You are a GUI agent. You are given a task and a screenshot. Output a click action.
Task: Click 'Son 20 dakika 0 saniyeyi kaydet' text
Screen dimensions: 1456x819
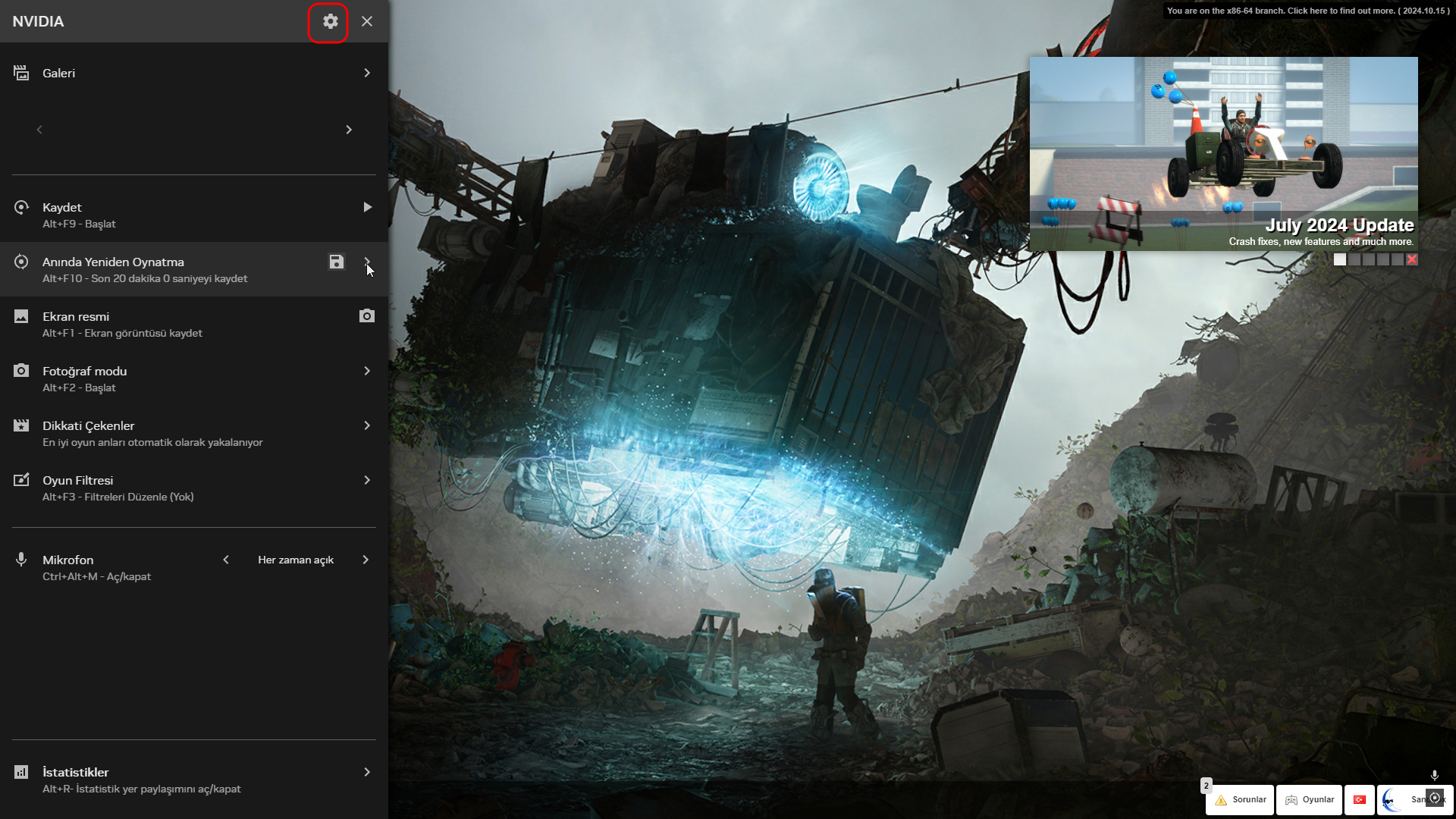point(170,279)
